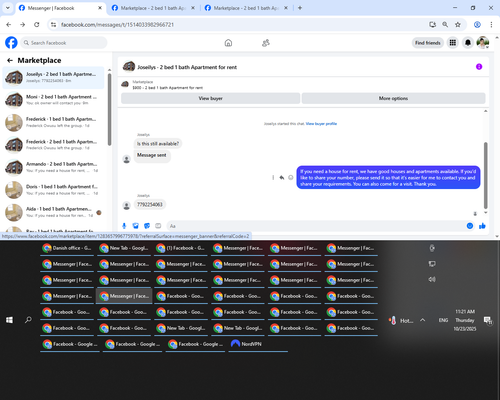The image size is (500, 400).
Task: Click the voice clip microphone icon
Action: pyautogui.click(x=124, y=226)
